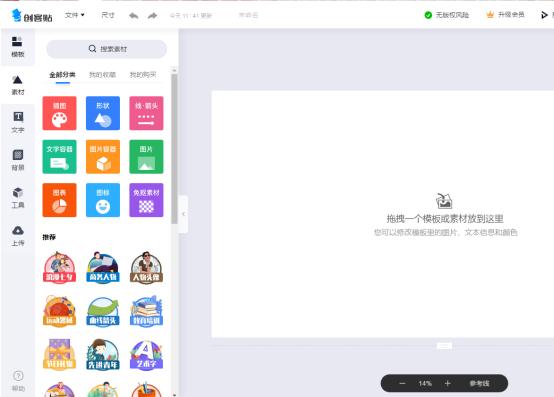The image size is (554, 397).
Task: Open the 尺寸 size menu
Action: 108,15
